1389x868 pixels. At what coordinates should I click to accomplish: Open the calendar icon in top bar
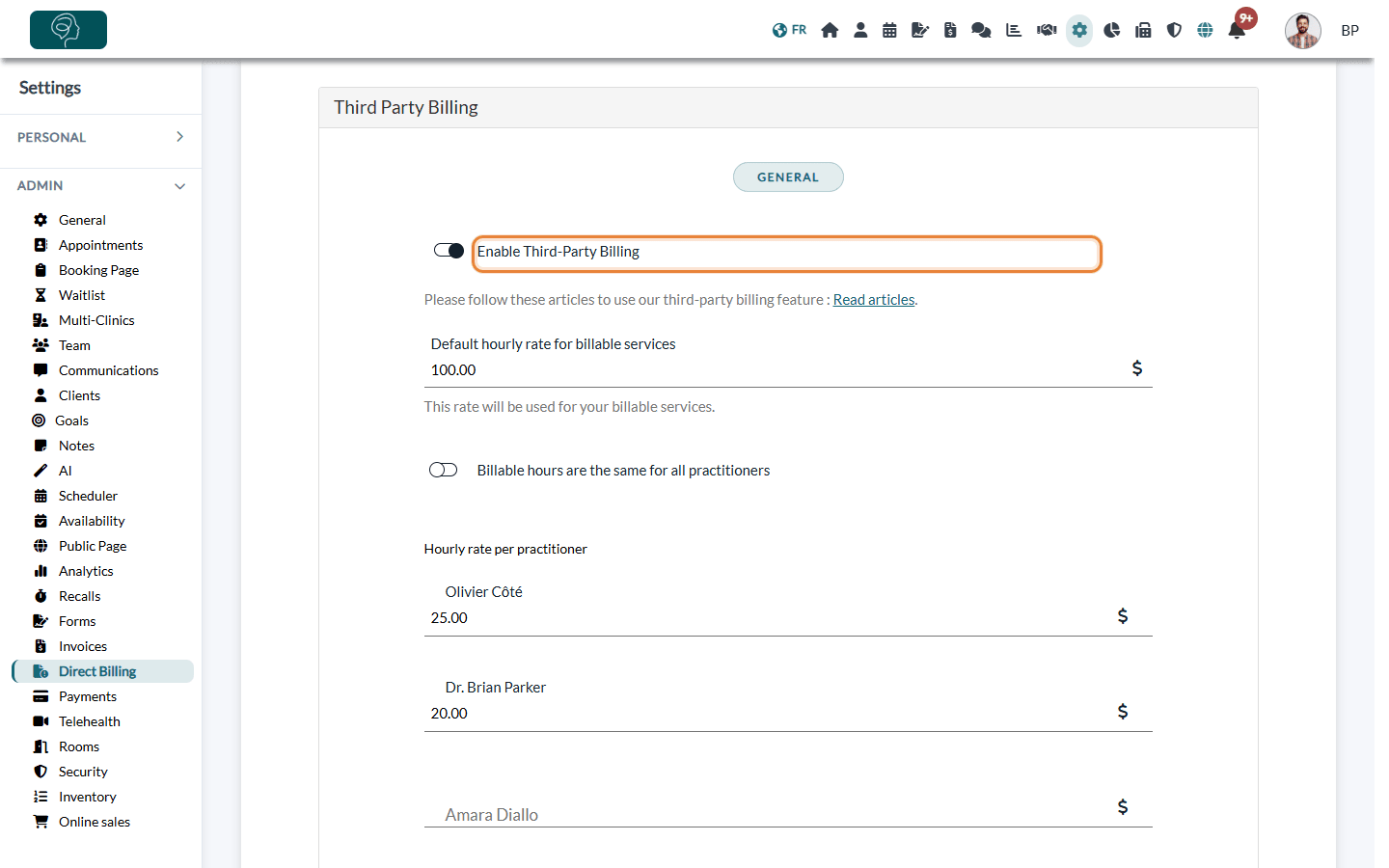(x=889, y=30)
